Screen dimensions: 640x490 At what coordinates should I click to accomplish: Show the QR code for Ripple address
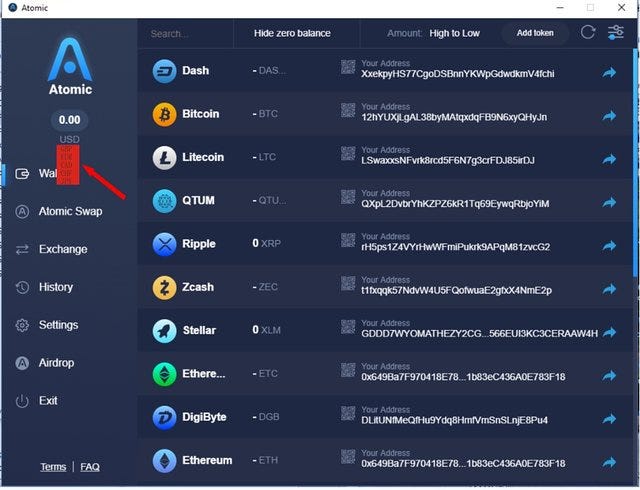(348, 240)
